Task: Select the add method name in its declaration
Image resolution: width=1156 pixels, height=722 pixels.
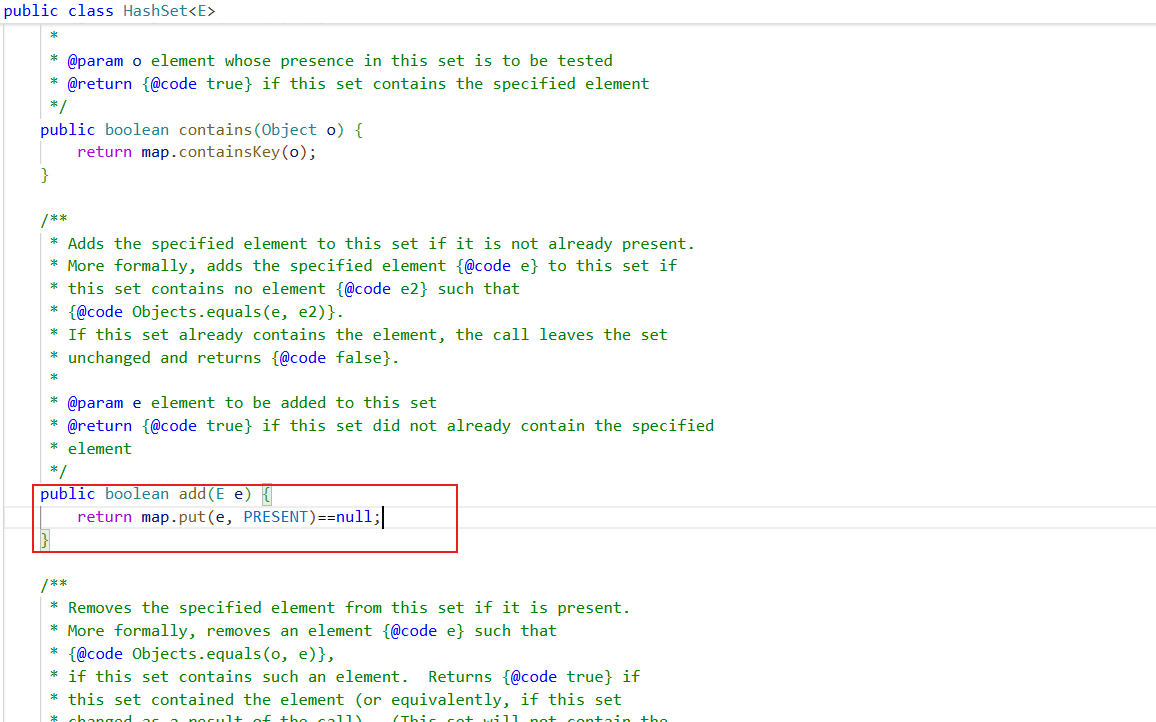Action: point(192,494)
